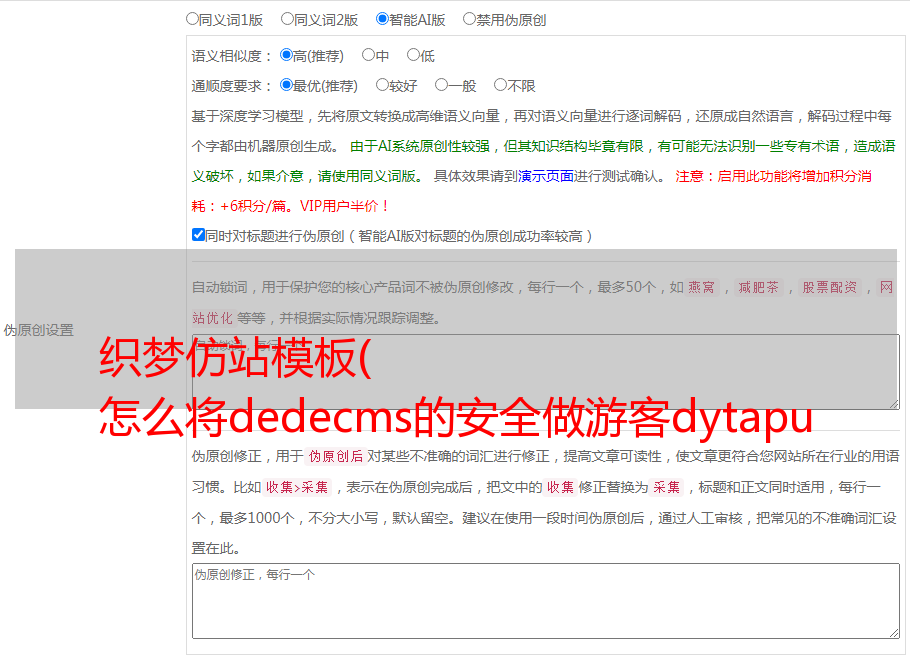
Task: Set 通顺度要求 to 较好
Action: [x=382, y=85]
